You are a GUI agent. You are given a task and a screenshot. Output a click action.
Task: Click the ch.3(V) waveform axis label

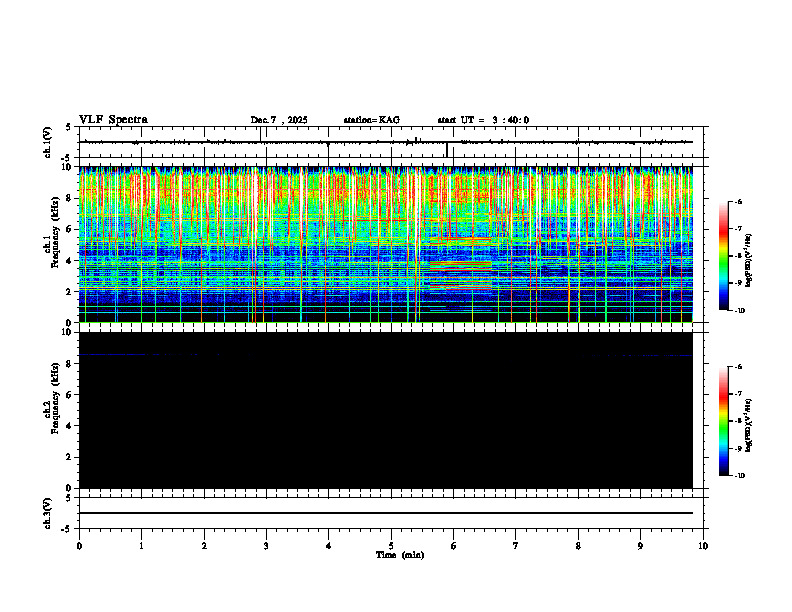(48, 513)
